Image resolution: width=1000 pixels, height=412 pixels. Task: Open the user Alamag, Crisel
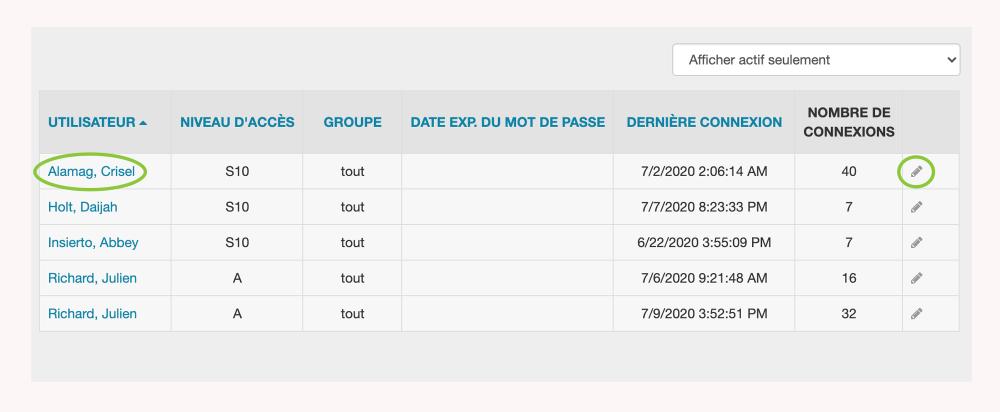tap(91, 172)
